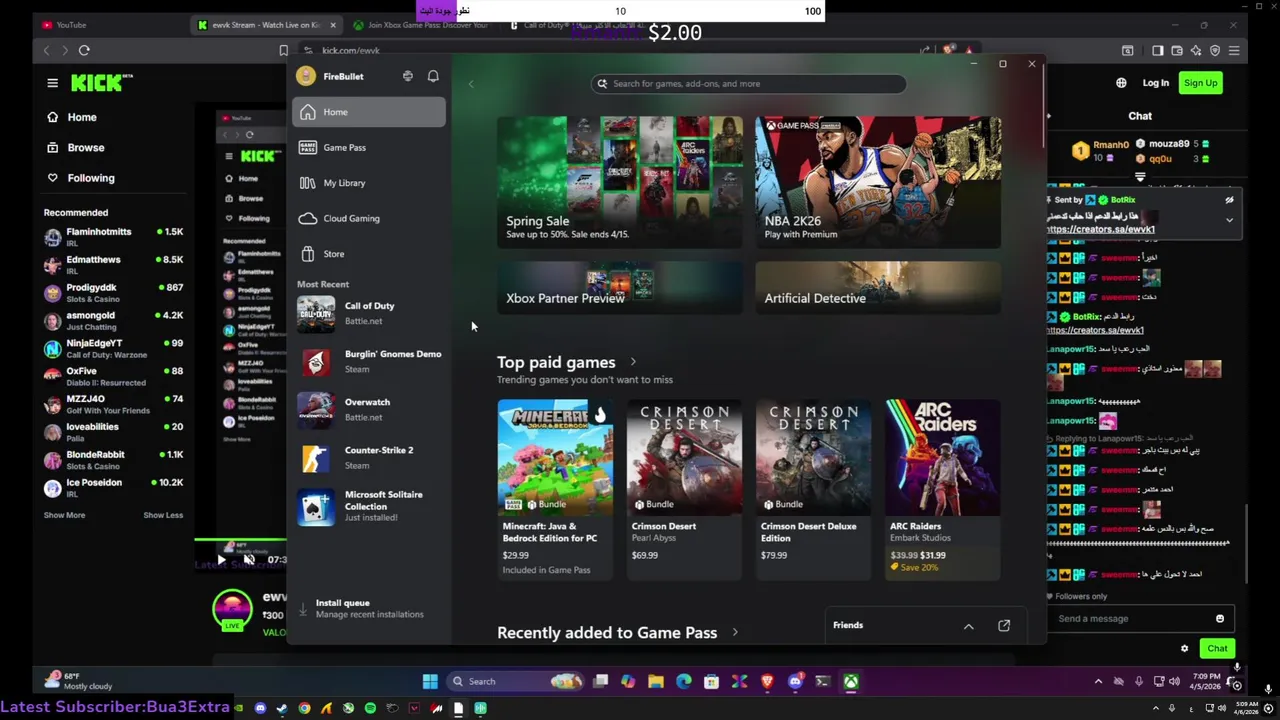Toggle browser sidebar panel icon
Screen dimensions: 1280x720
[1158, 51]
